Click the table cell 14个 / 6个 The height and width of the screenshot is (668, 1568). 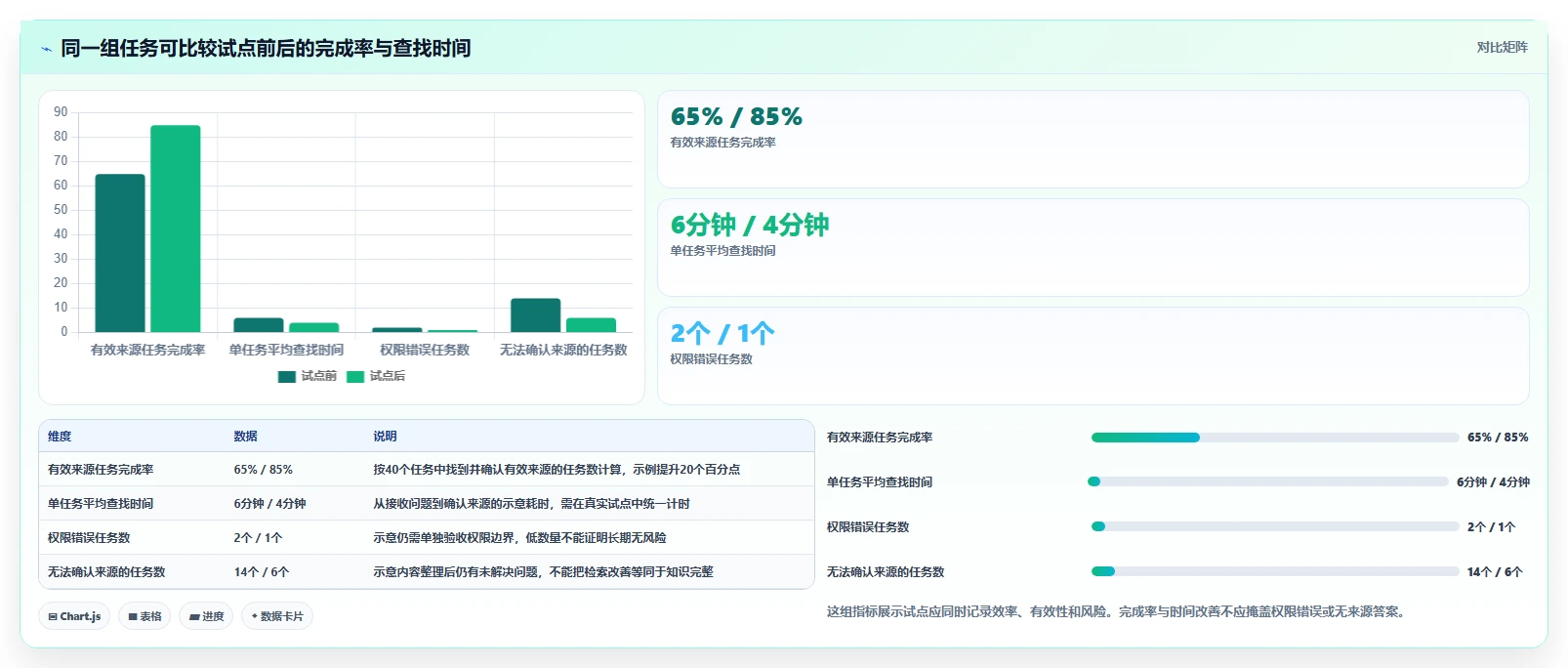coord(262,572)
